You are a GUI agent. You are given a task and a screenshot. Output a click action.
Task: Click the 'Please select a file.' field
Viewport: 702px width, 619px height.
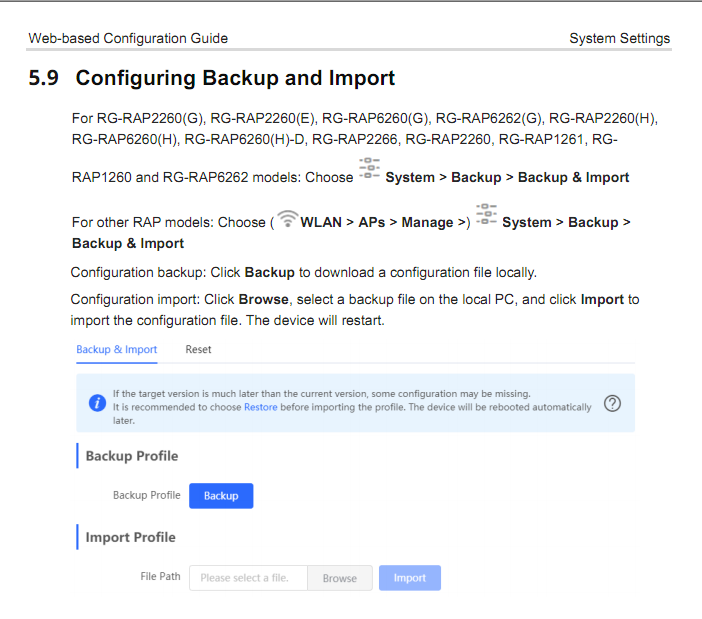[248, 578]
